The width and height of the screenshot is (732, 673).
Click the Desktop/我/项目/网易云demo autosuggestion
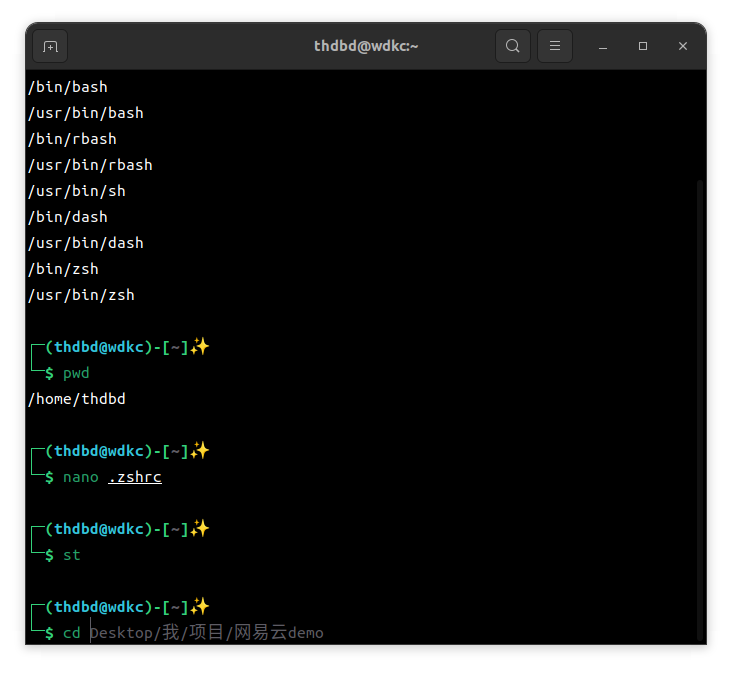pos(207,633)
